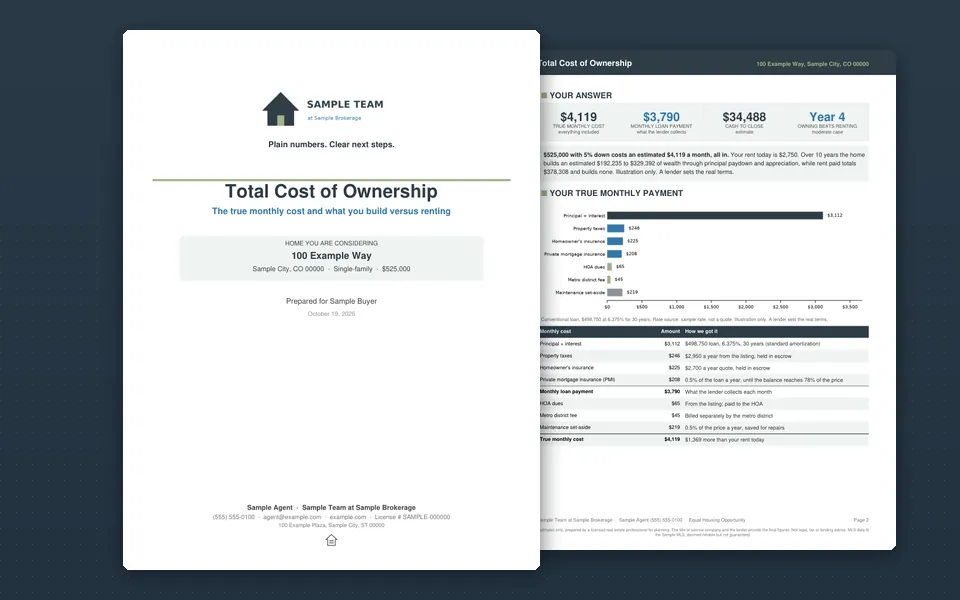Select the 'SAMPLE TEAM' logo text

(x=345, y=104)
